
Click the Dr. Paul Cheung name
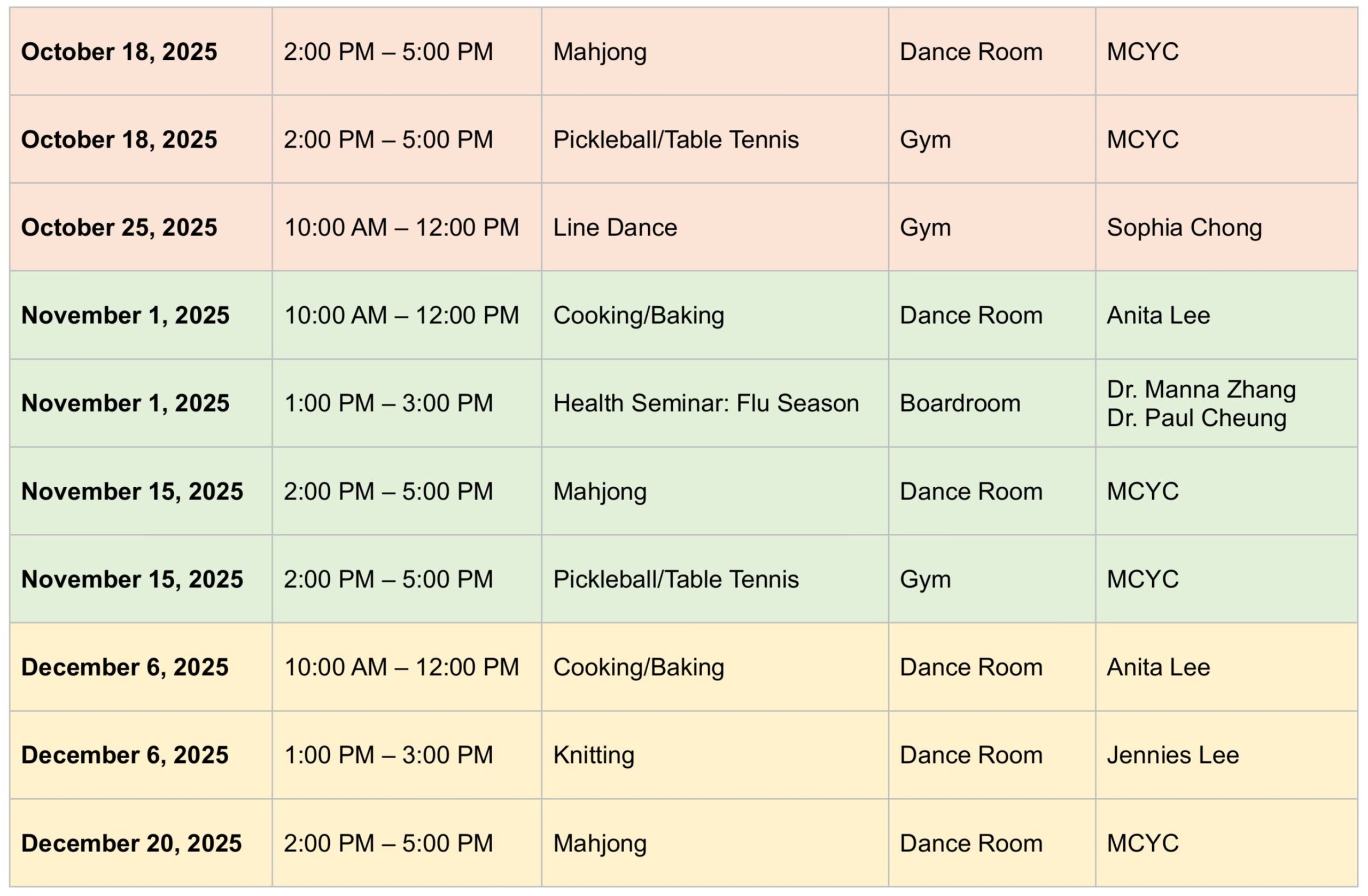click(x=1196, y=418)
